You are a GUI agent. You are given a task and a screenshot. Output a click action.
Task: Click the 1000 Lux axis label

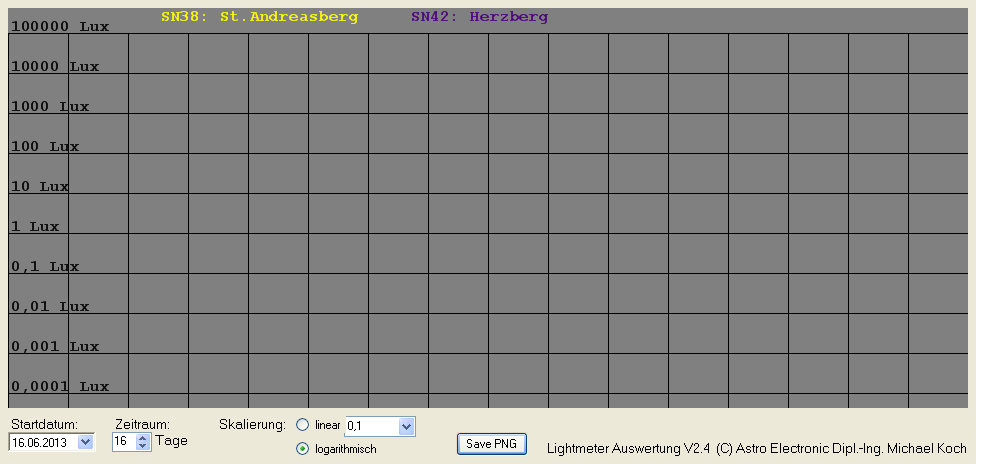click(50, 106)
